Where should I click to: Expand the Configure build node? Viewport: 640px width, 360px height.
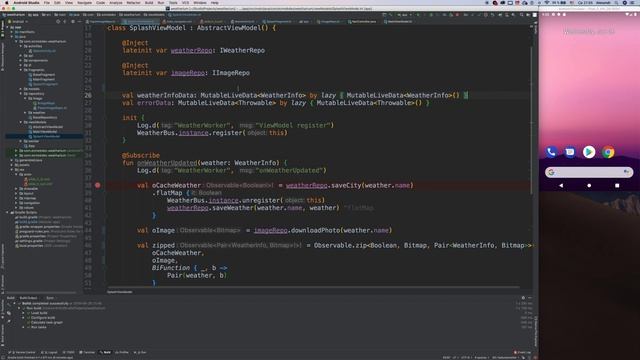tap(23, 318)
